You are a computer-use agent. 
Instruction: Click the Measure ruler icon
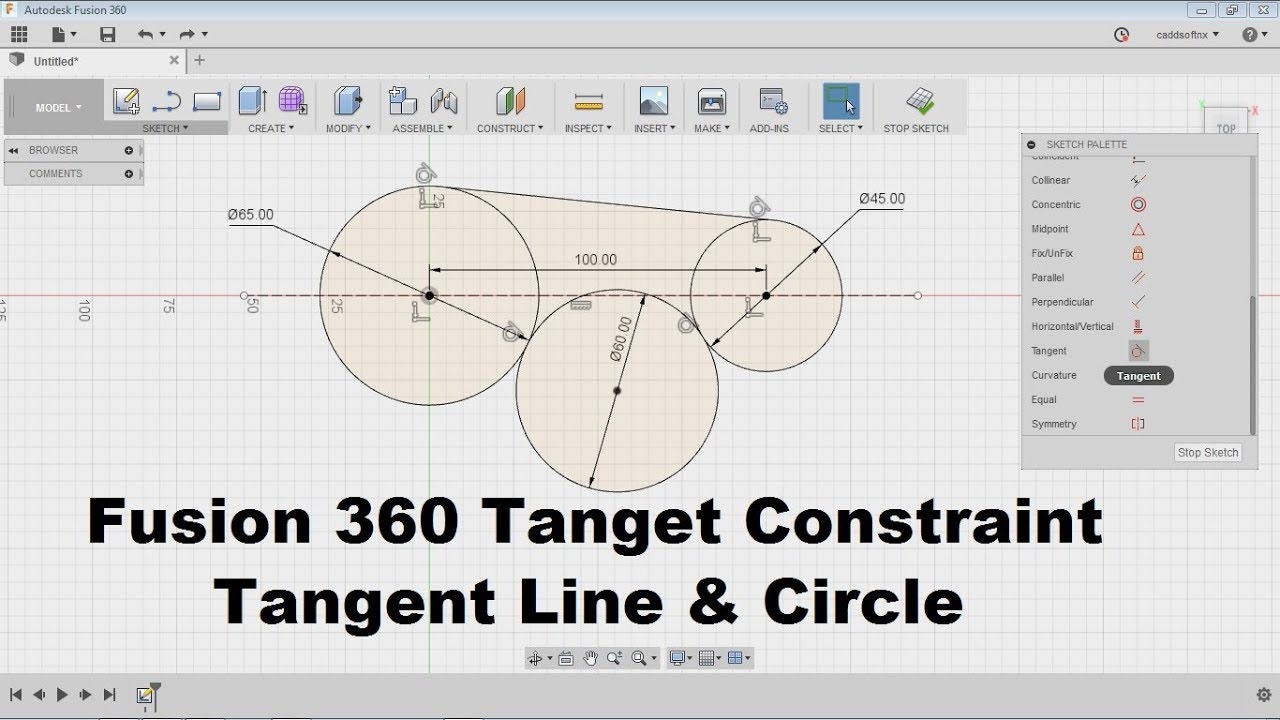tap(589, 102)
